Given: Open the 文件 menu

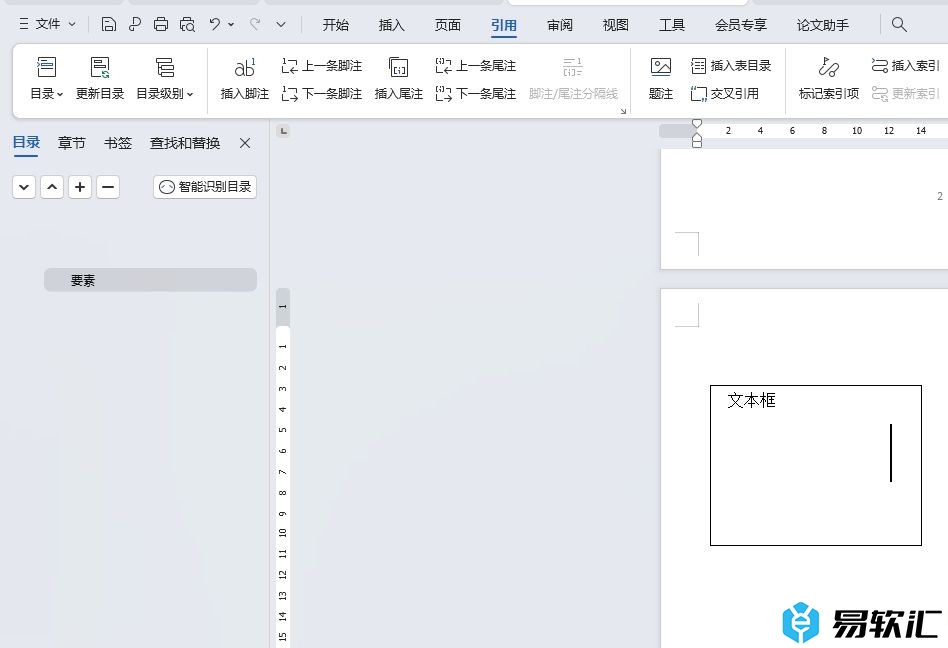Looking at the screenshot, I should pos(48,24).
